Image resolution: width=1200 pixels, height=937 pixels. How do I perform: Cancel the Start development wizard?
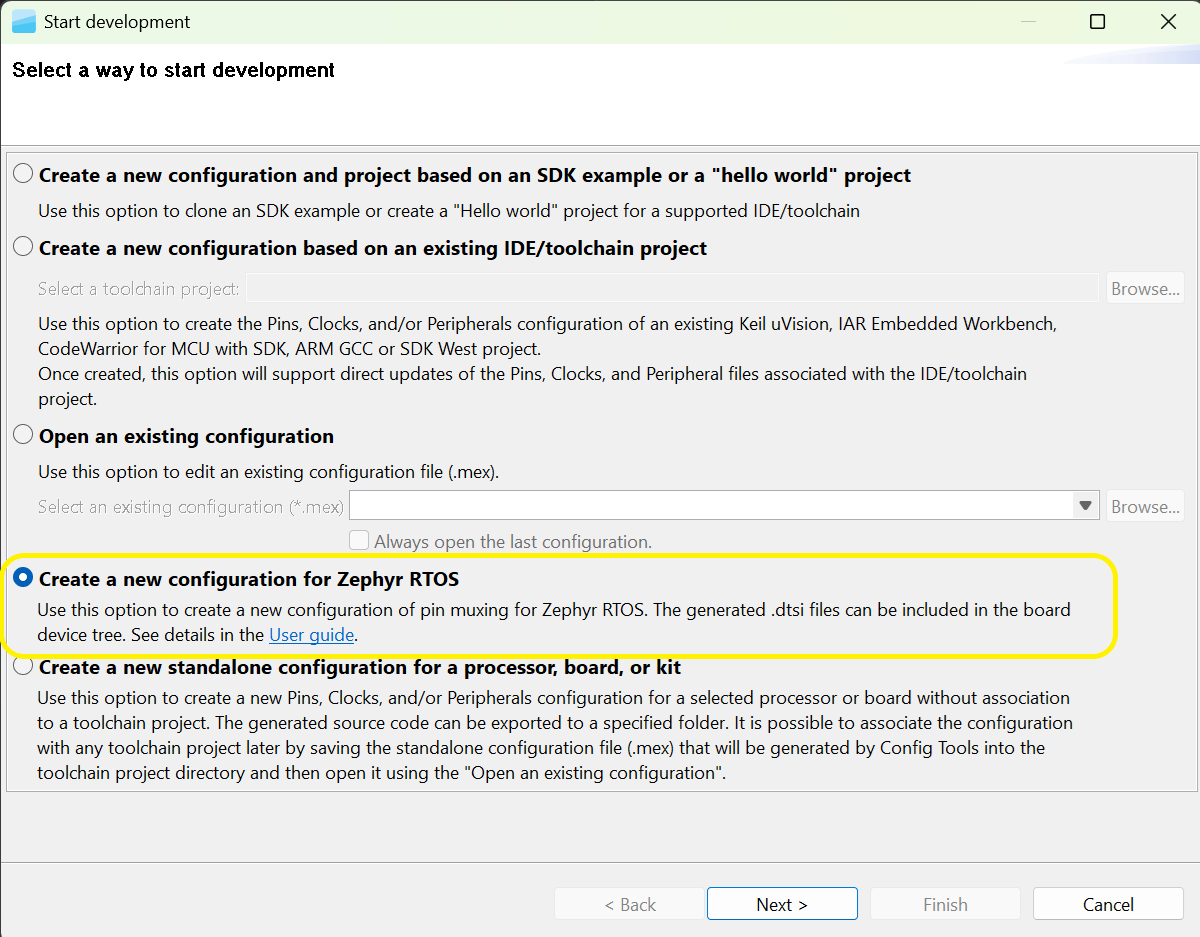point(1108,904)
